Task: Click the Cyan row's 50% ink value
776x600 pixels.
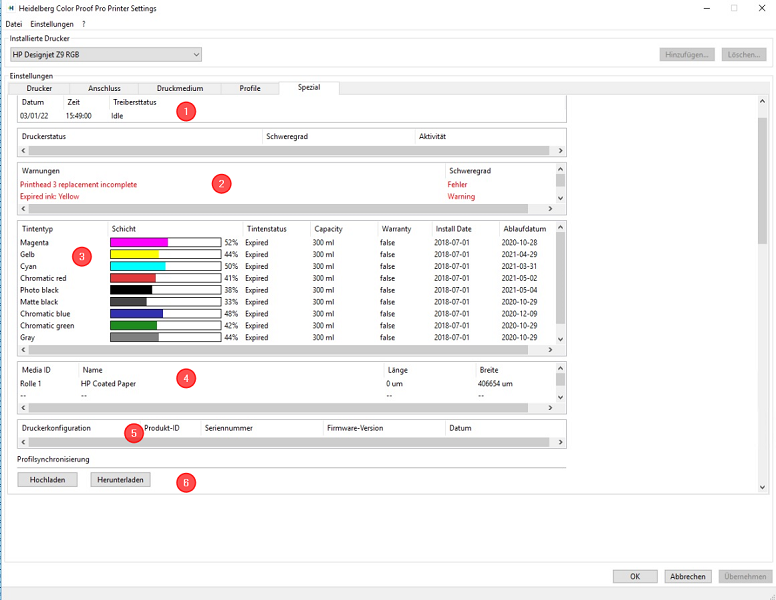Action: coord(231,266)
